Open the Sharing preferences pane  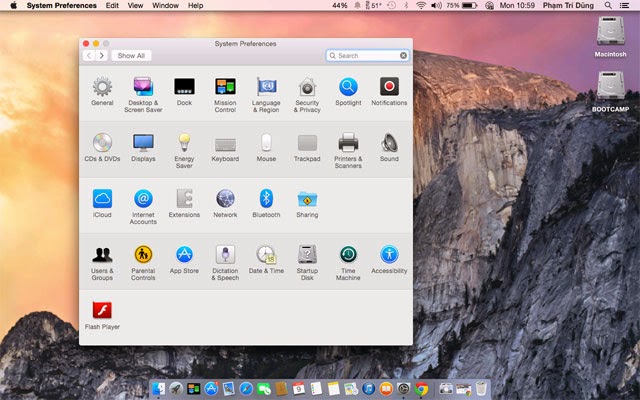coord(307,203)
